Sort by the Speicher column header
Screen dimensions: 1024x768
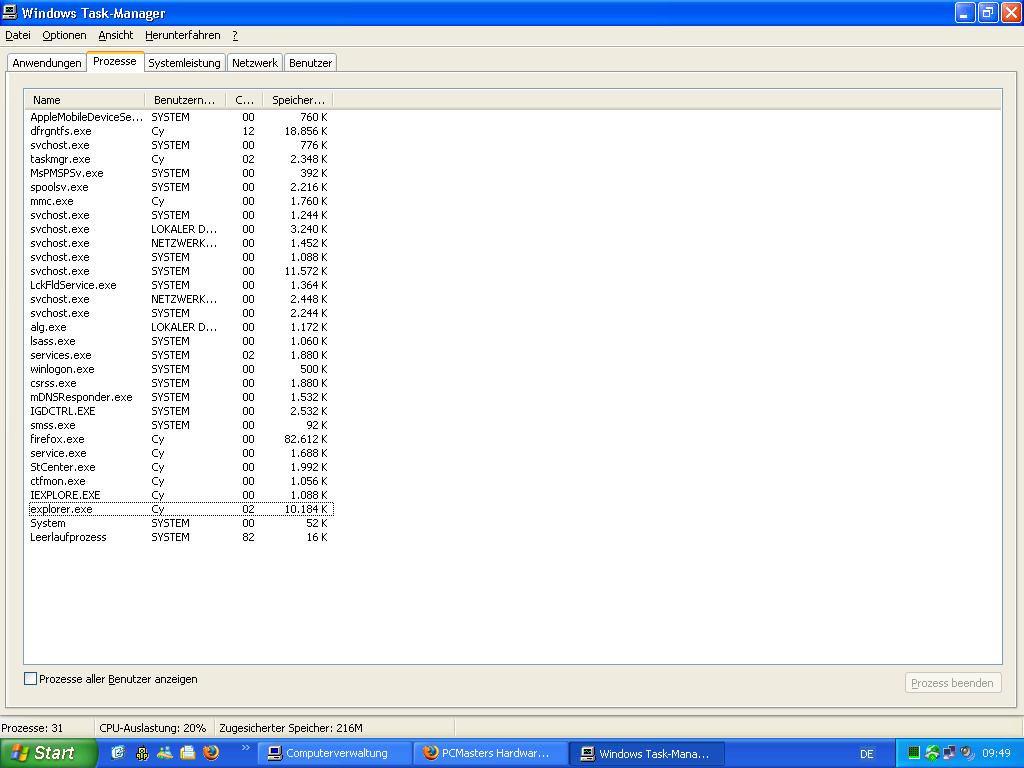coord(298,100)
